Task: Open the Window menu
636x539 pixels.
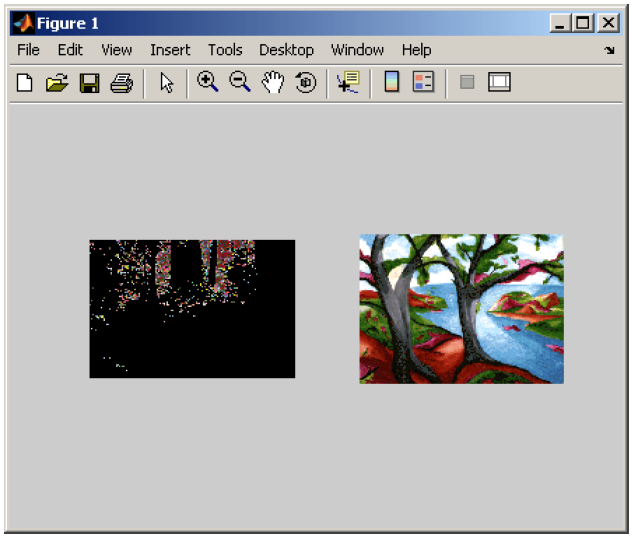Action: click(x=357, y=50)
